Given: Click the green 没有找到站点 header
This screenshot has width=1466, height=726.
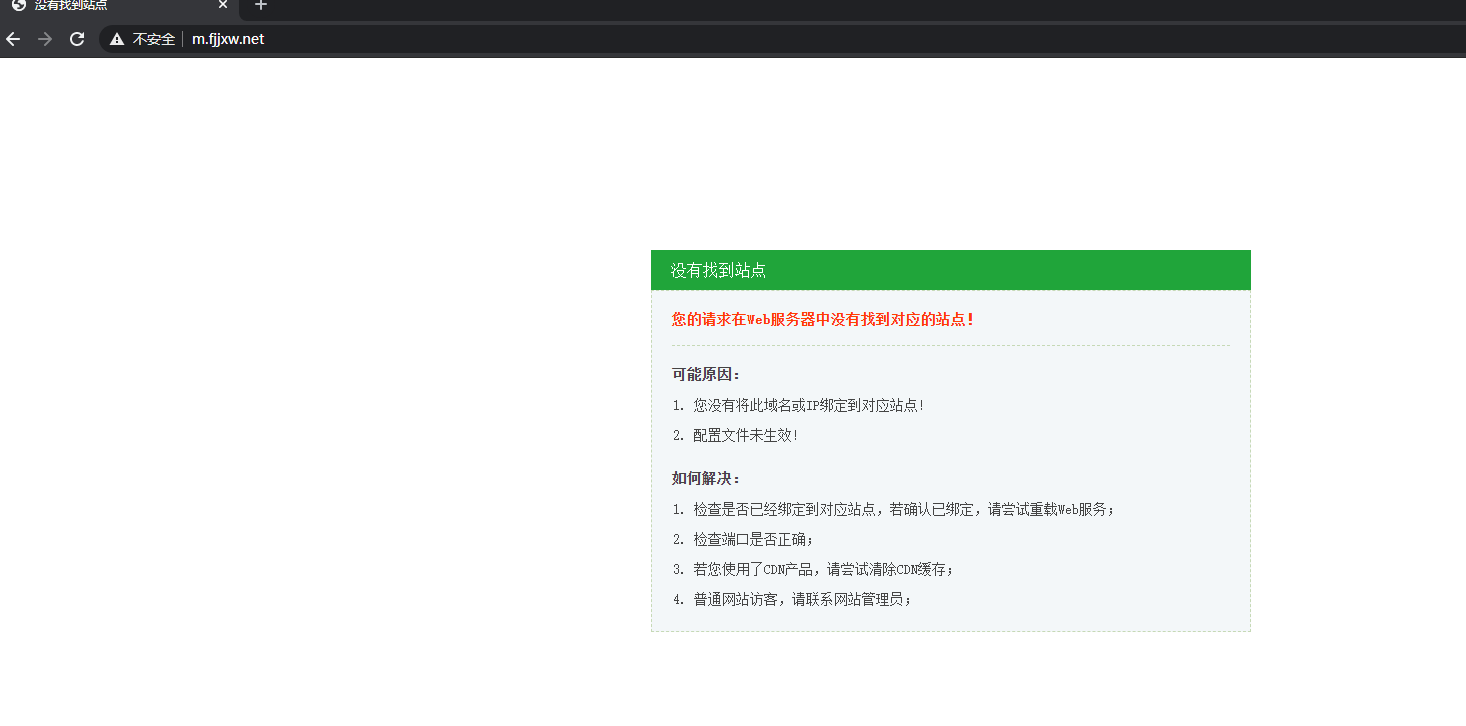Looking at the screenshot, I should click(x=950, y=270).
